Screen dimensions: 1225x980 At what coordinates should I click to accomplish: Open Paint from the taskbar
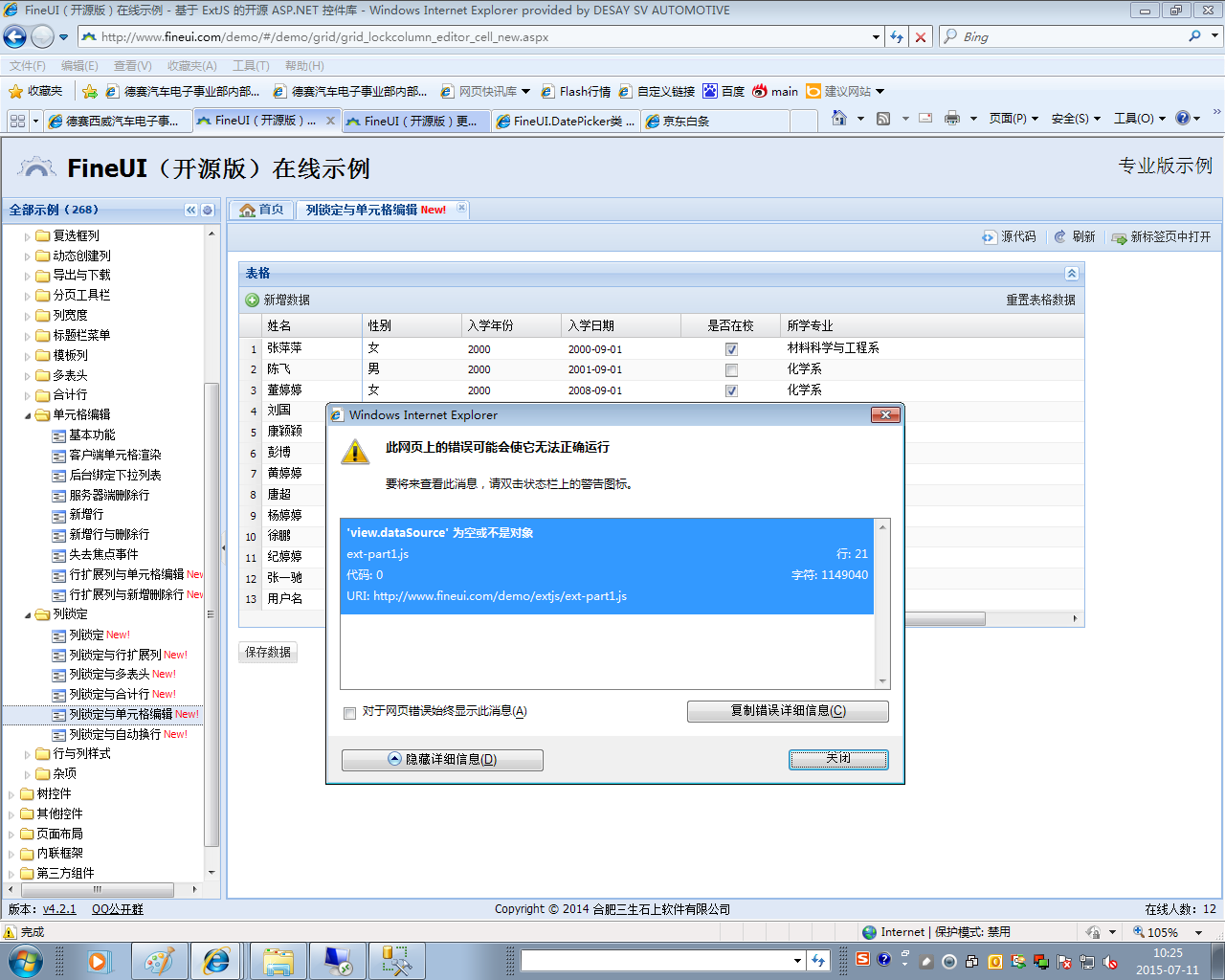159,961
